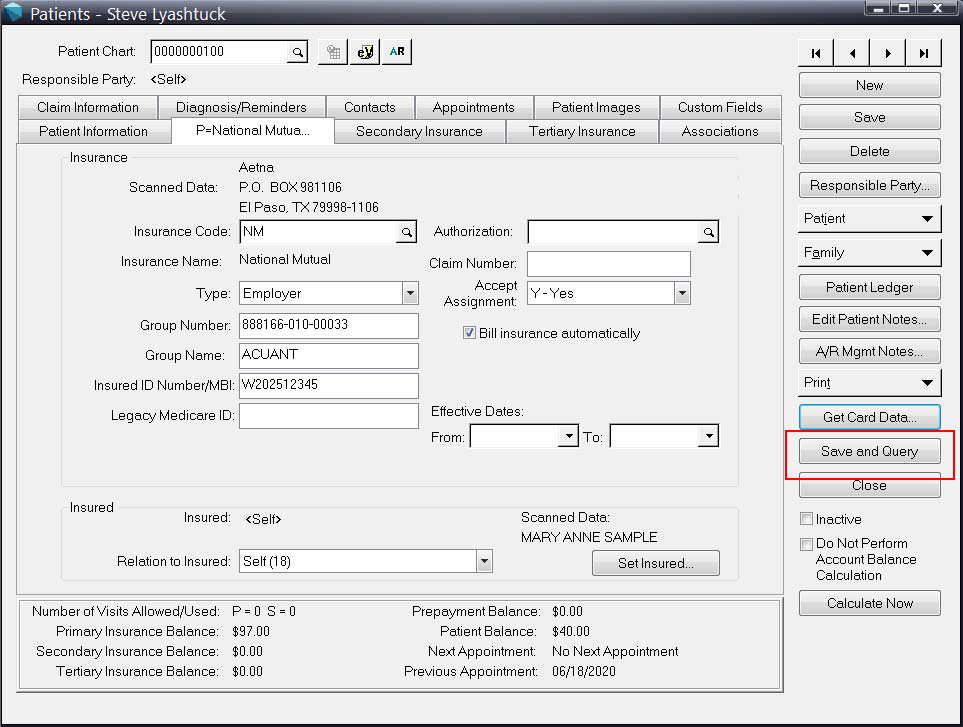Screen dimensions: 963x727
Task: Open the Patient Ledger
Action: pyautogui.click(x=869, y=287)
